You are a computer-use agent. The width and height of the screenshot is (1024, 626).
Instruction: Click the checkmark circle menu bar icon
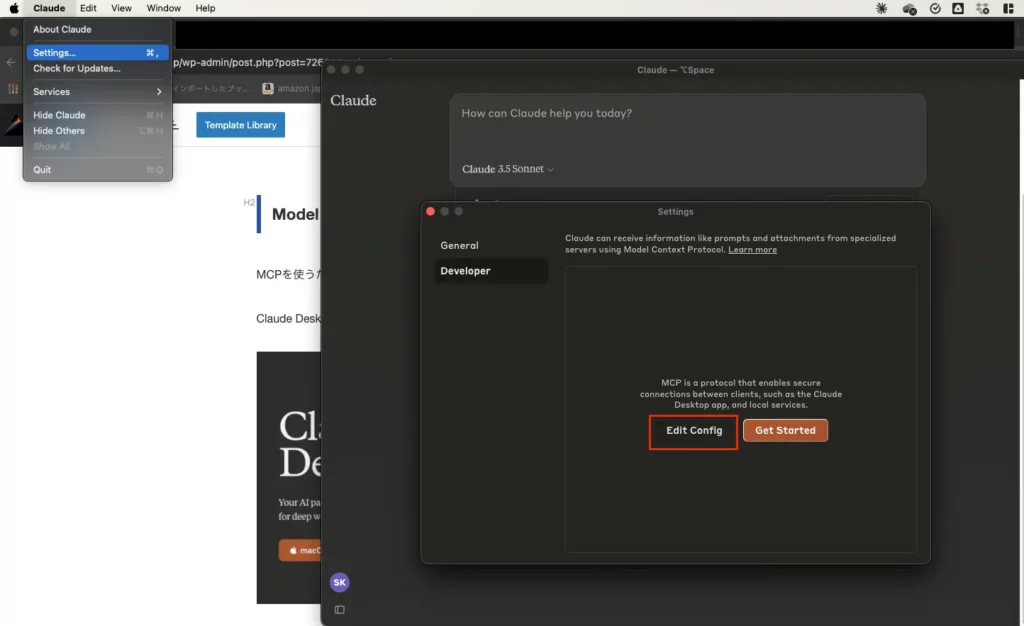pyautogui.click(x=935, y=8)
